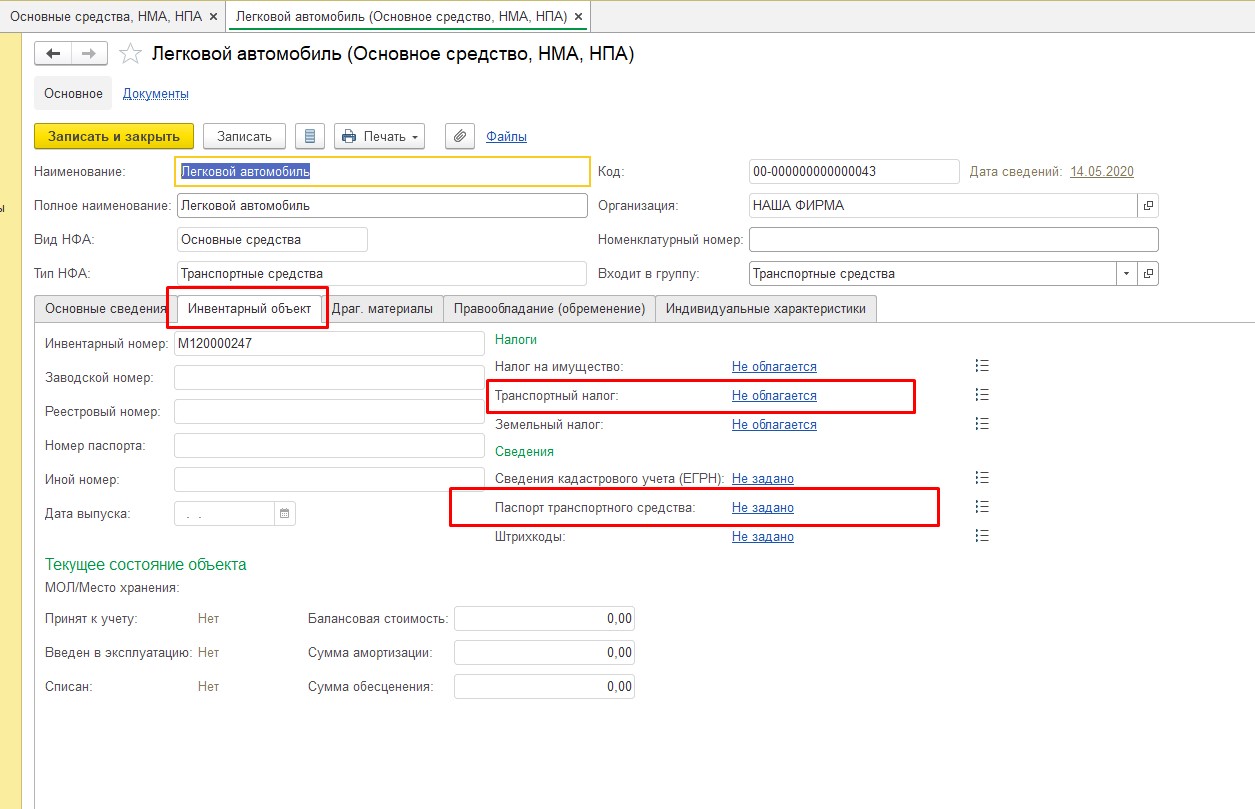Close the Основные средства, НМА, НПА tab

click(x=213, y=17)
